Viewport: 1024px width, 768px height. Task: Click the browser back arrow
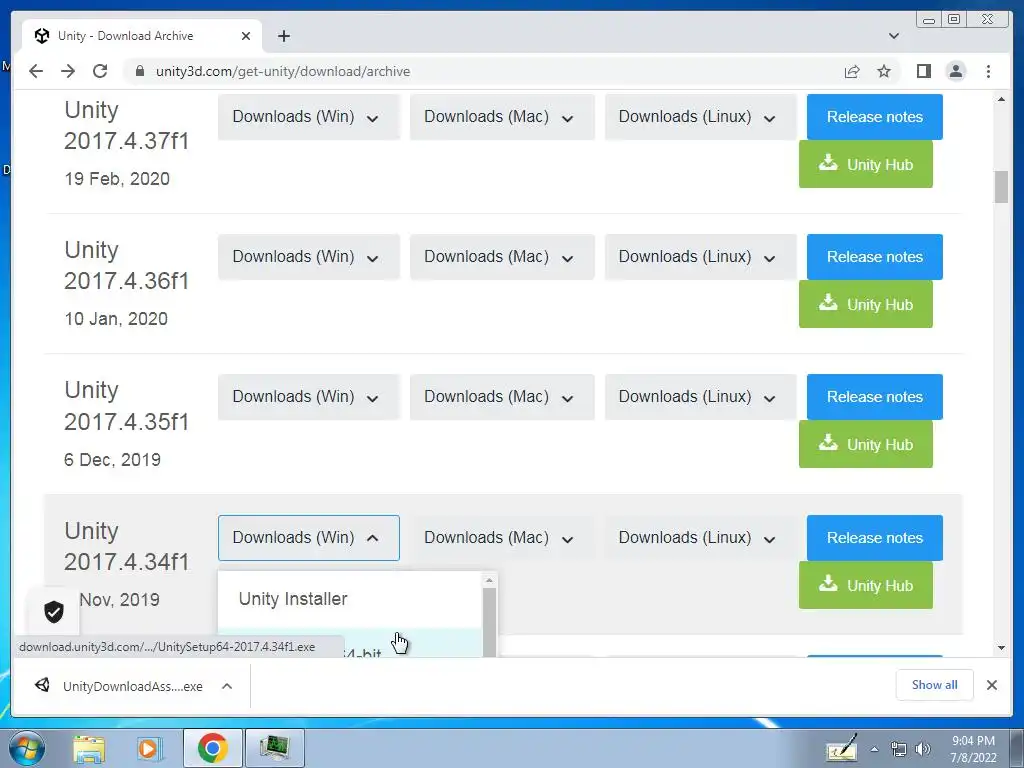[x=36, y=71]
